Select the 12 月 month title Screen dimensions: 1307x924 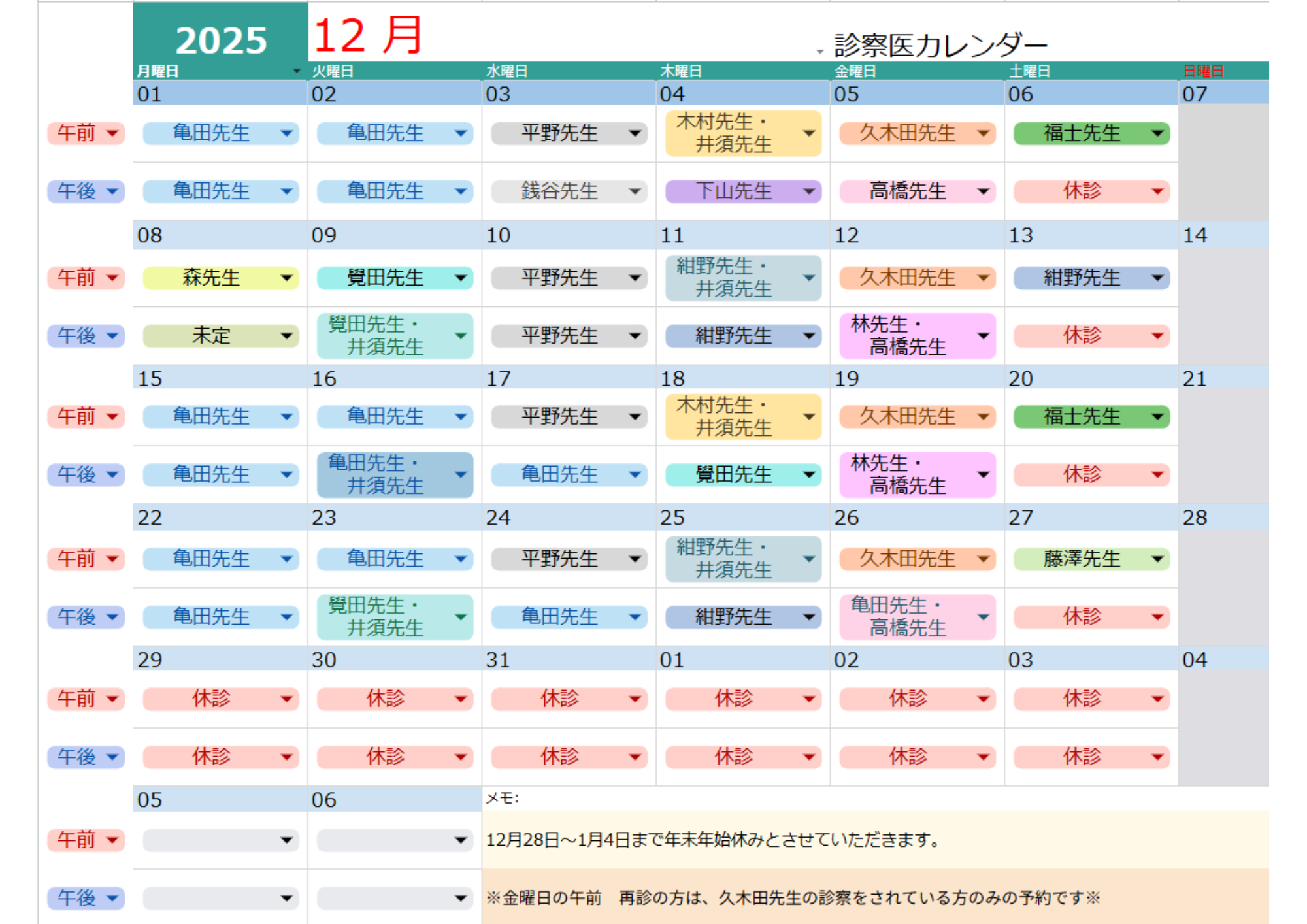[368, 35]
